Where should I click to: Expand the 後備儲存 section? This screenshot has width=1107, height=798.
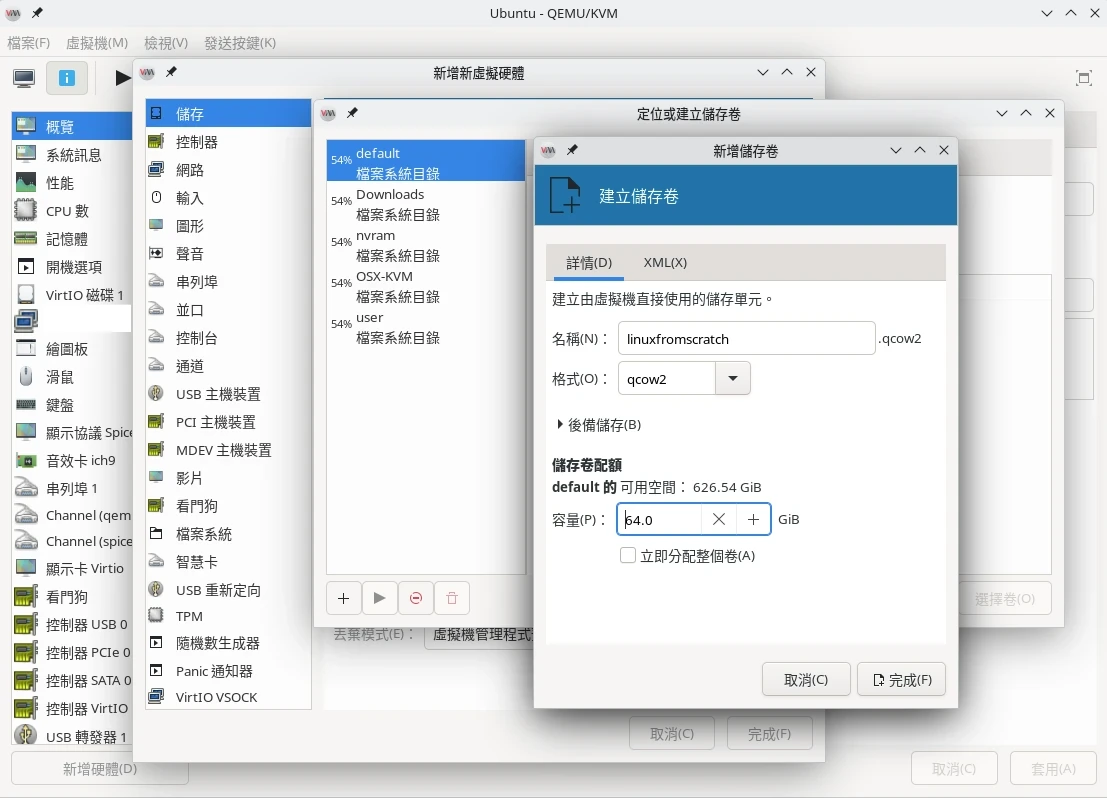(x=599, y=425)
